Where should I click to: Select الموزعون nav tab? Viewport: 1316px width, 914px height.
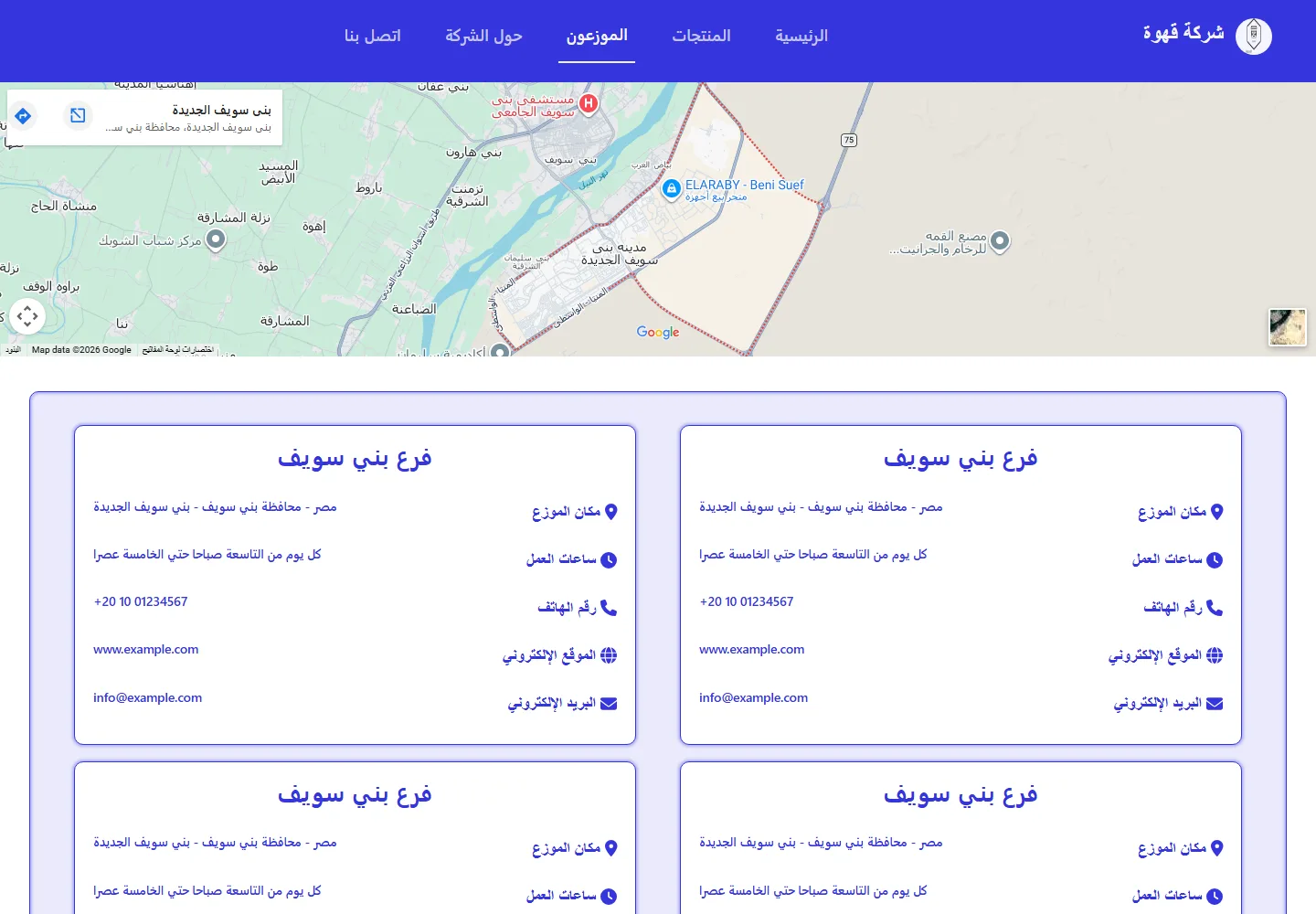pos(597,36)
